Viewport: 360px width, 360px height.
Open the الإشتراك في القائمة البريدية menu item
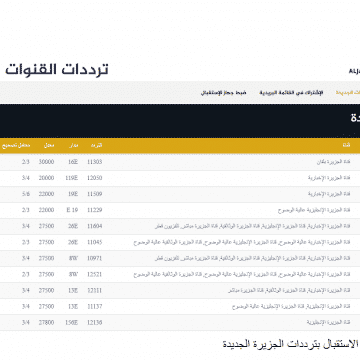(291, 93)
